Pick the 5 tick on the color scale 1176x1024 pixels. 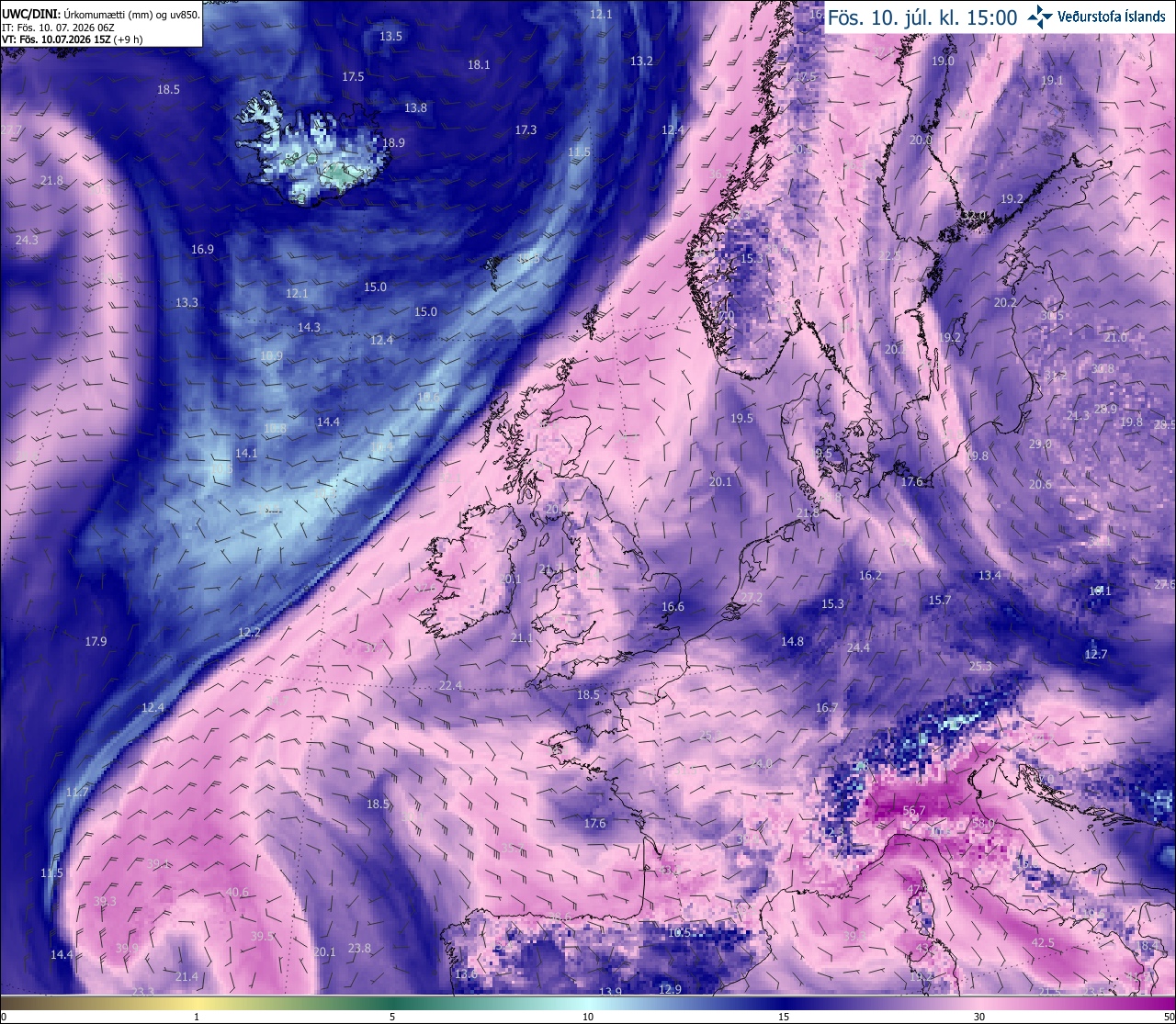pos(392,1017)
